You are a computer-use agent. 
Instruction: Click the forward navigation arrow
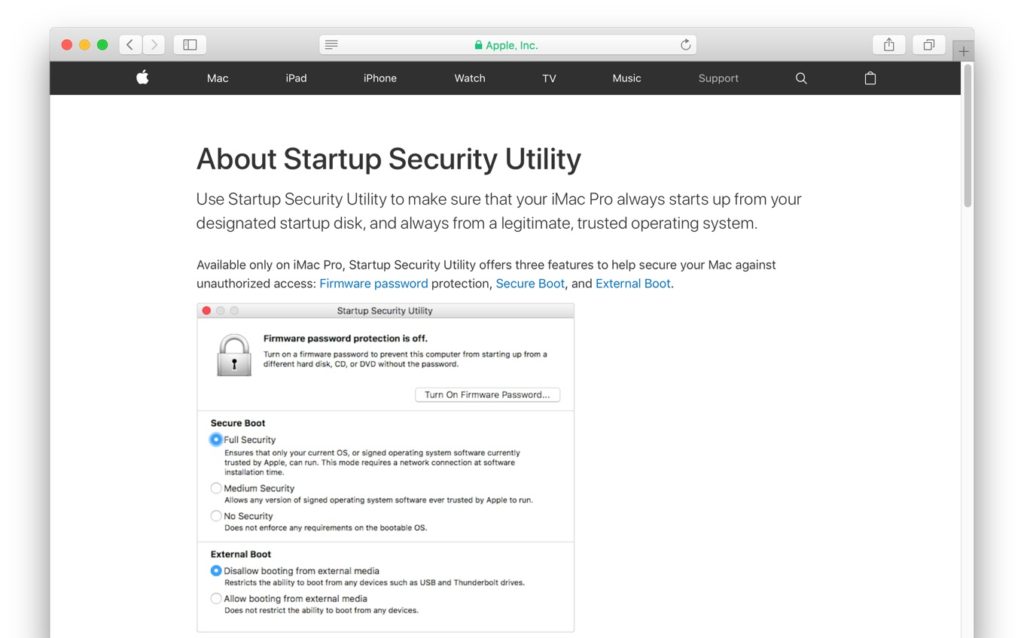click(x=154, y=44)
